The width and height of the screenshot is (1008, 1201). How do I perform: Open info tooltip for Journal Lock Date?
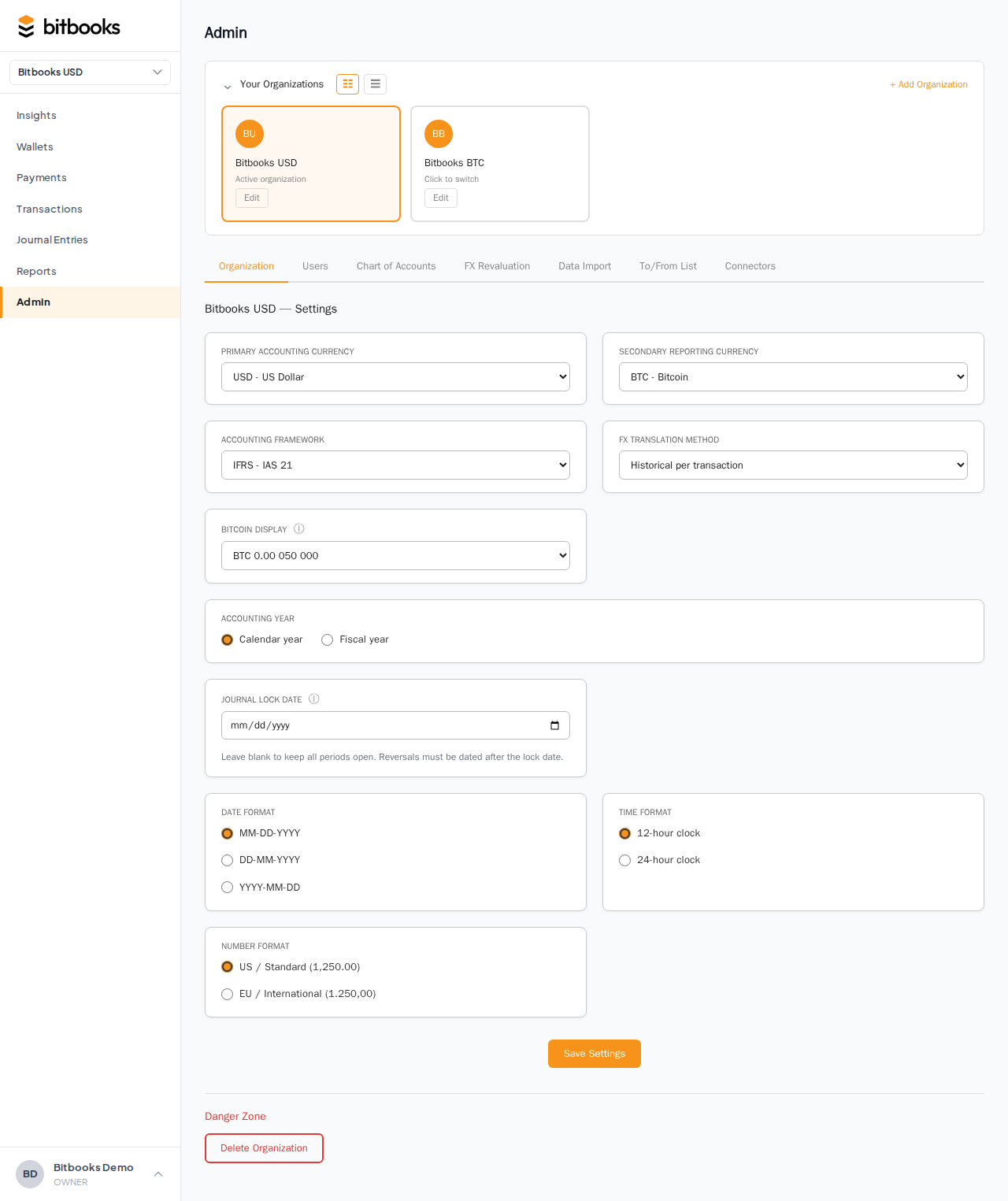tap(314, 699)
